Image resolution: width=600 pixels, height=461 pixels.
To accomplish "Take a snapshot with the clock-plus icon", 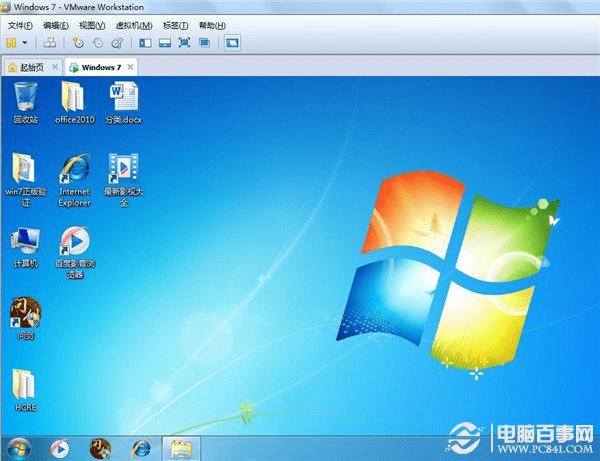I will pos(78,42).
